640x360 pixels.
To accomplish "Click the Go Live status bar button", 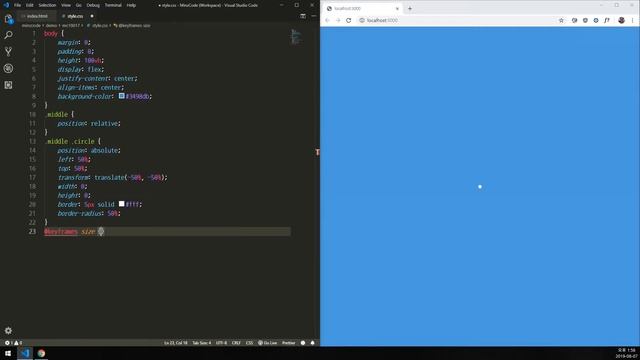I will click(x=267, y=343).
